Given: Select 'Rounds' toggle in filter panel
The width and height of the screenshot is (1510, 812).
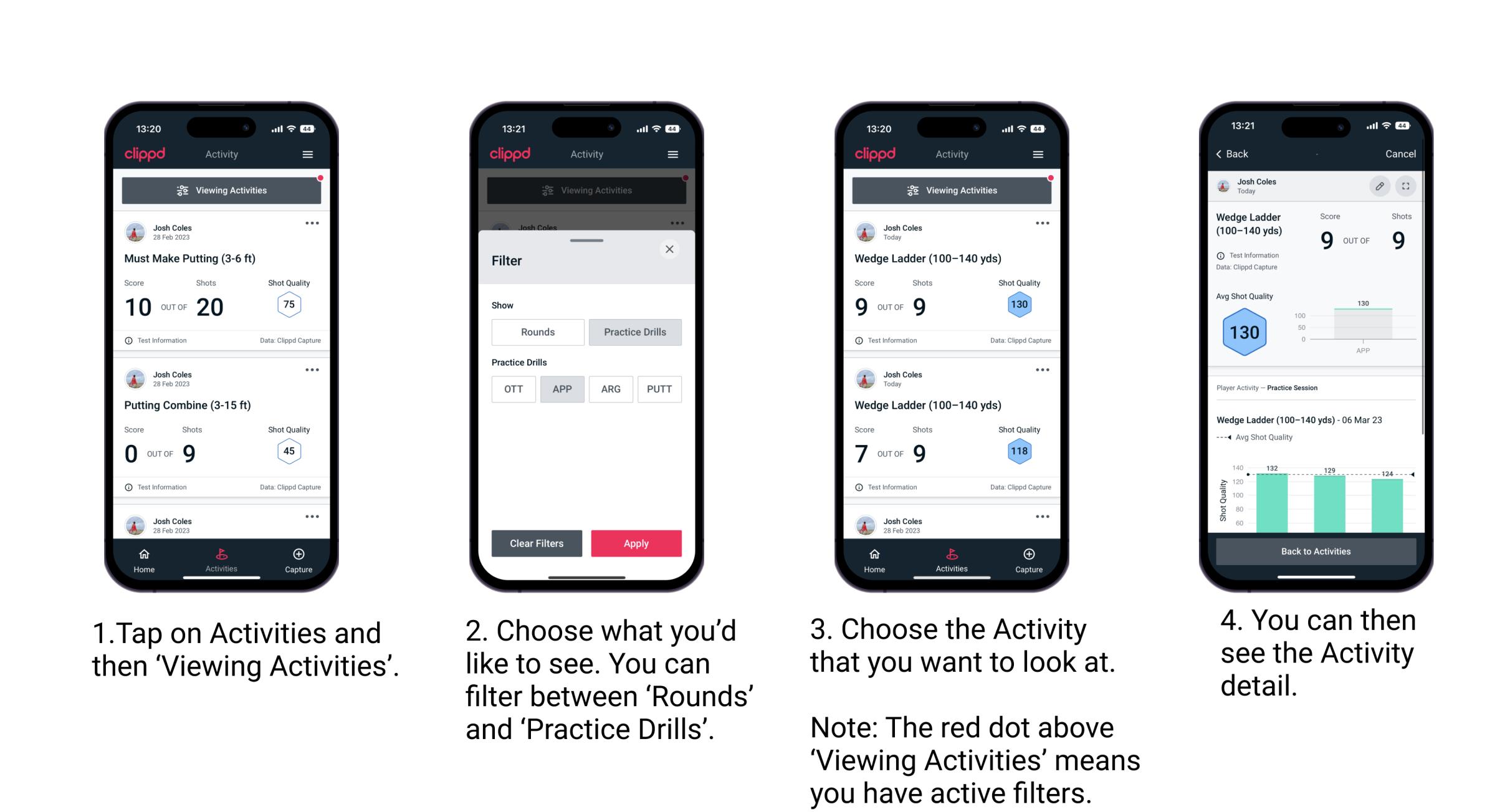Looking at the screenshot, I should coord(537,332).
